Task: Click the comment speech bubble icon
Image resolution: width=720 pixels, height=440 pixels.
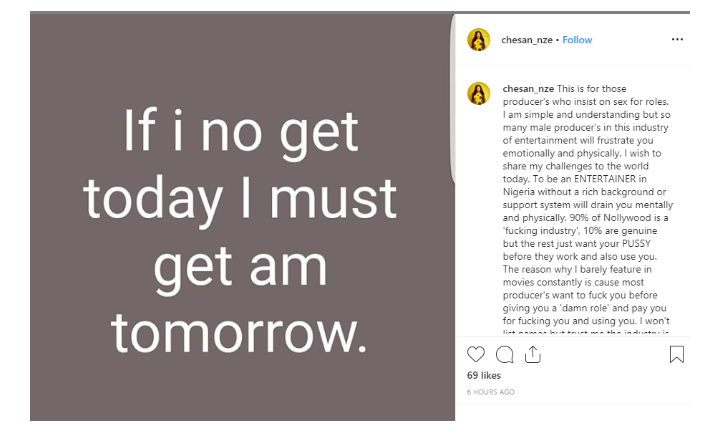Action: pos(504,354)
